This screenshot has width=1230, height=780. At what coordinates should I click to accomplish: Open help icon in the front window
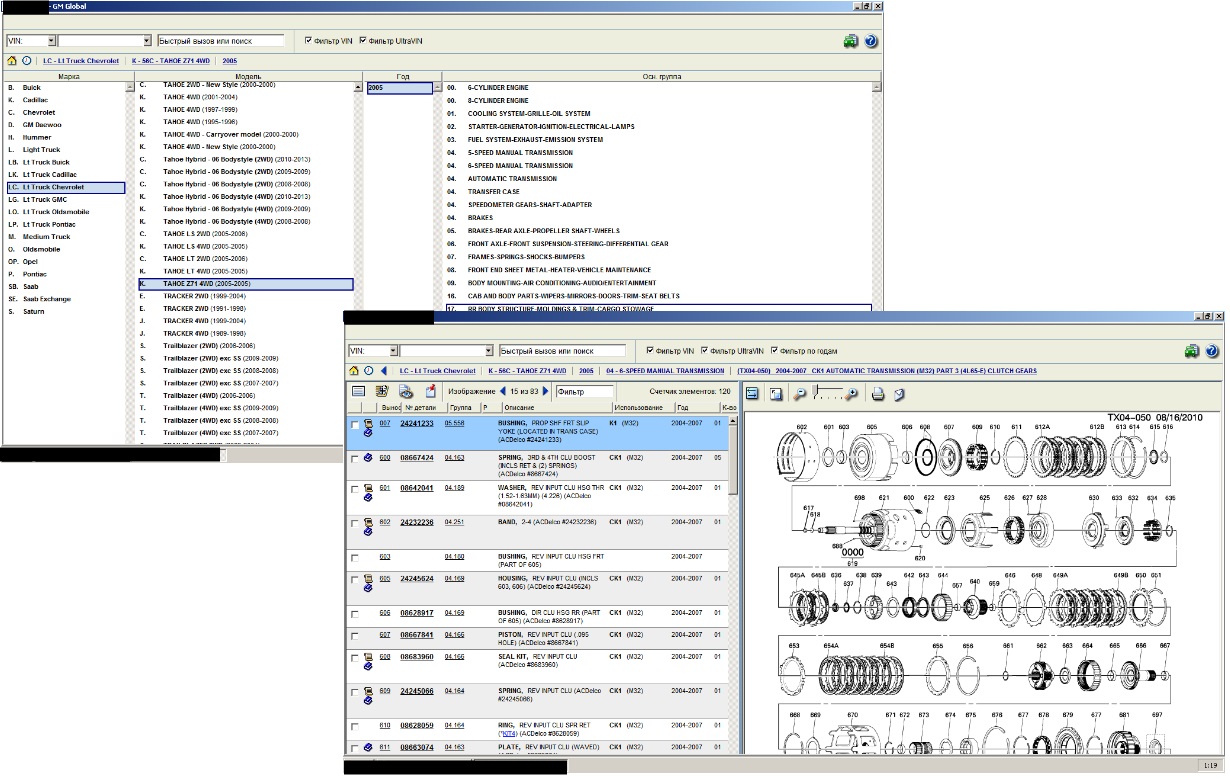click(x=1212, y=351)
